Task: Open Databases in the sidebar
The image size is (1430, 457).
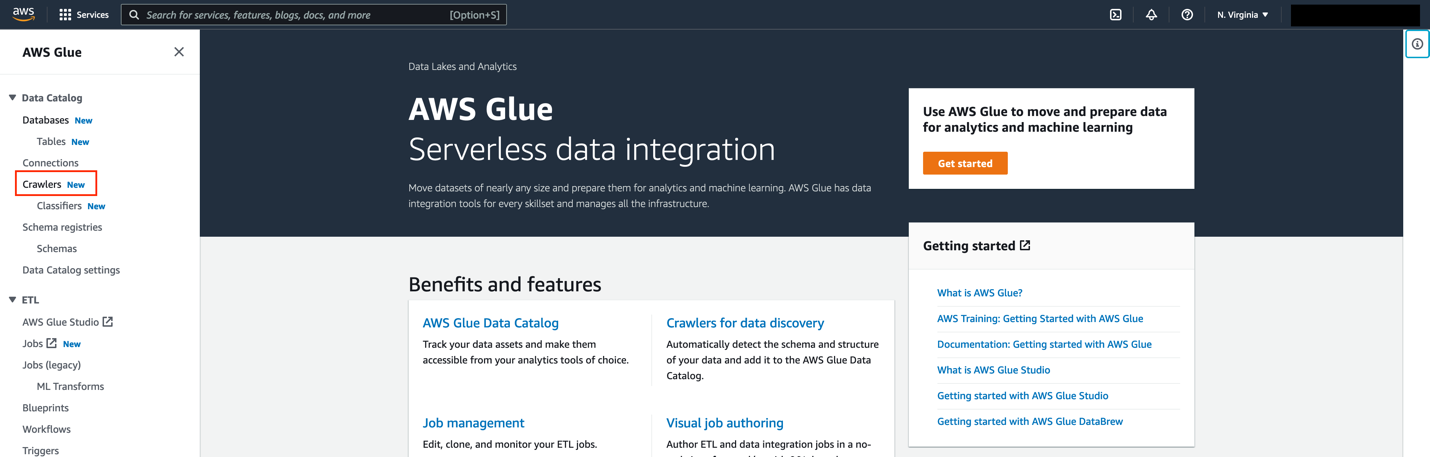Action: coord(45,120)
